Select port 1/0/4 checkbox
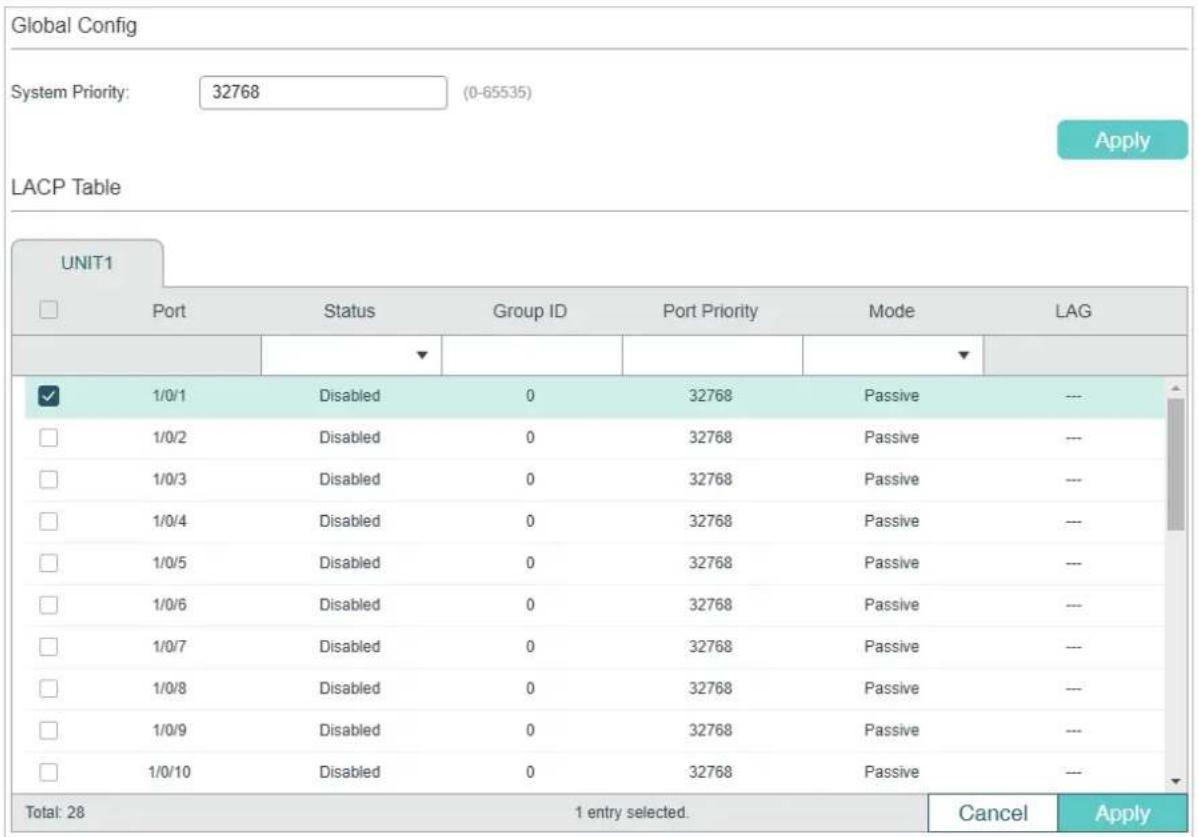The width and height of the screenshot is (1198, 837). click(x=48, y=521)
